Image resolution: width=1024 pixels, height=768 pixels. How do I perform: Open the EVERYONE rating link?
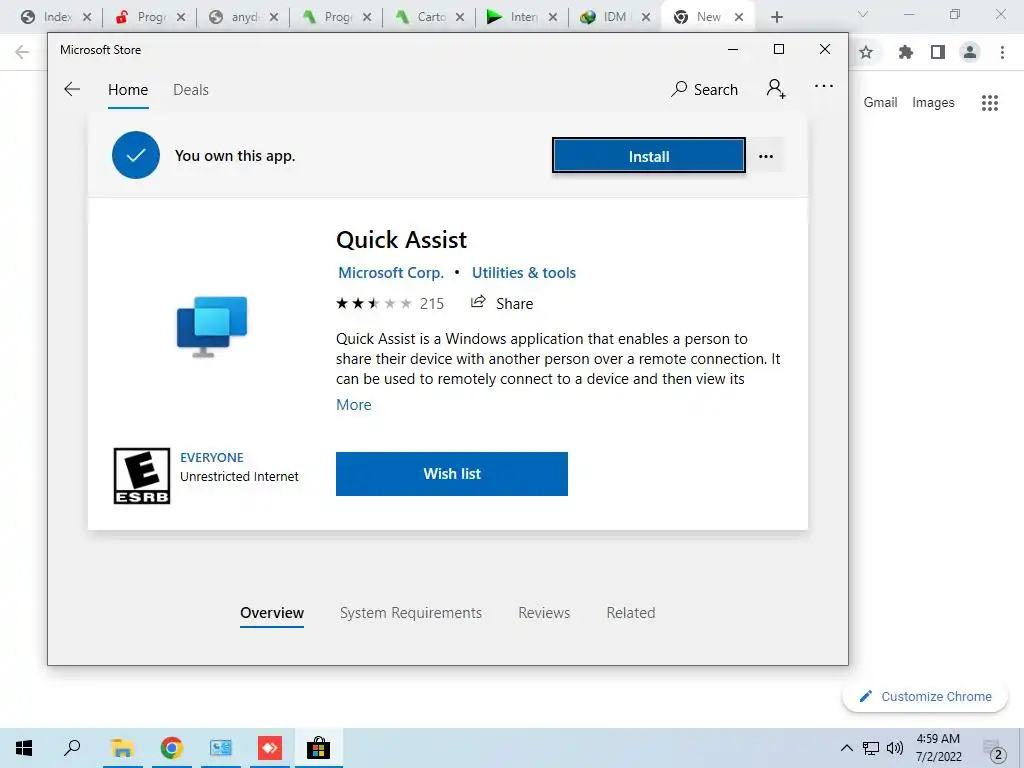(x=212, y=457)
